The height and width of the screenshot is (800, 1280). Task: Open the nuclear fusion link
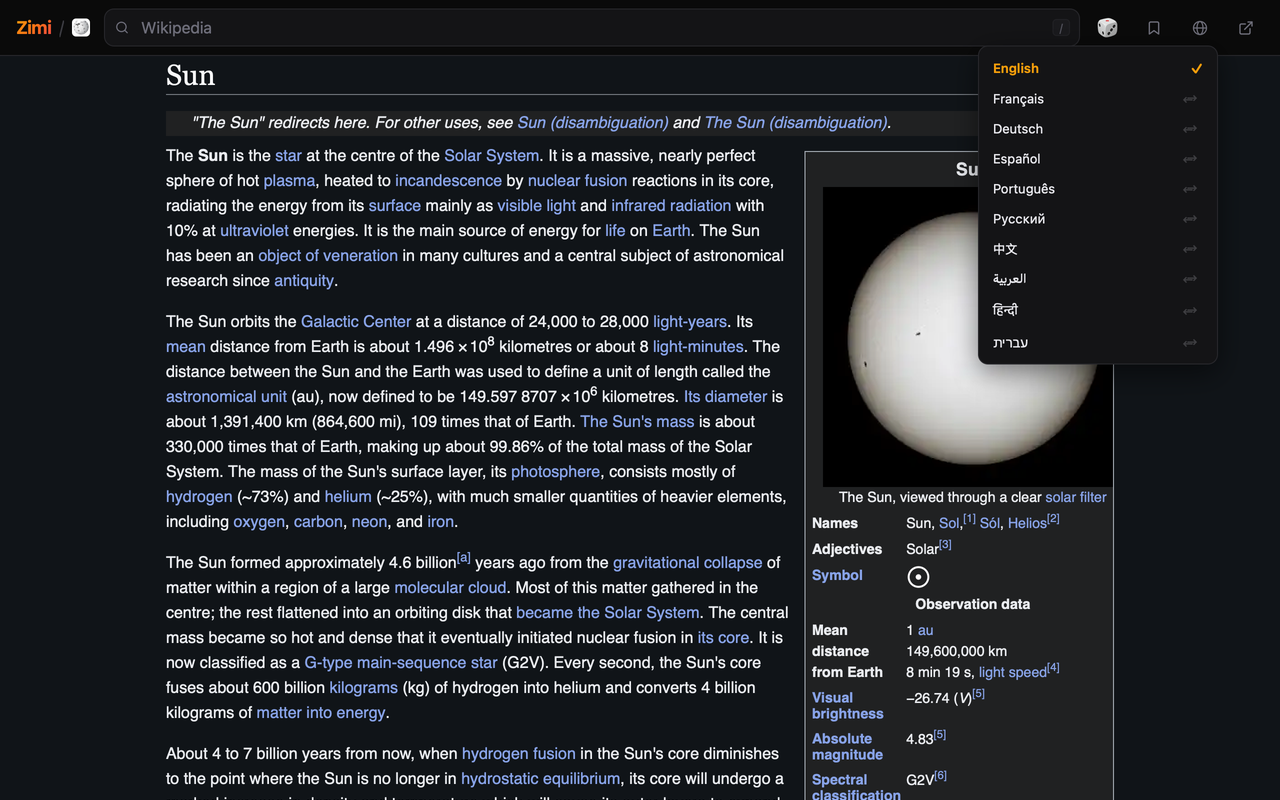(577, 181)
